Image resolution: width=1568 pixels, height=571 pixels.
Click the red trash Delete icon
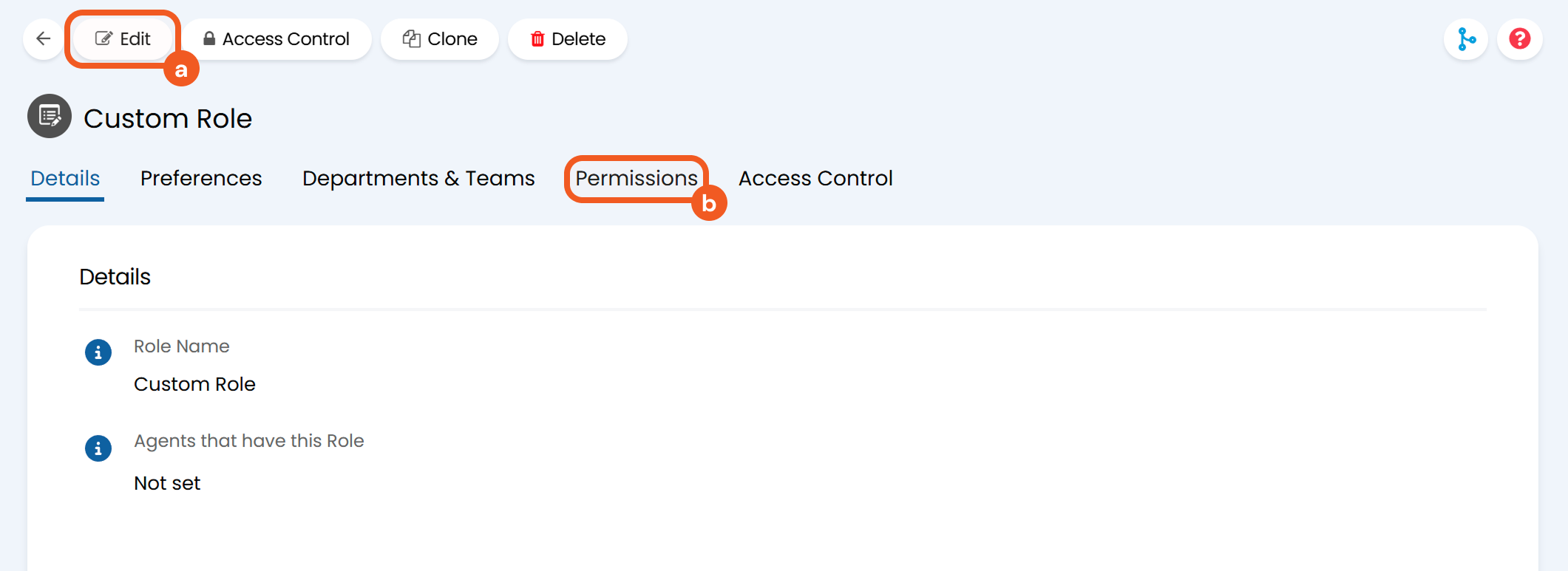click(537, 38)
